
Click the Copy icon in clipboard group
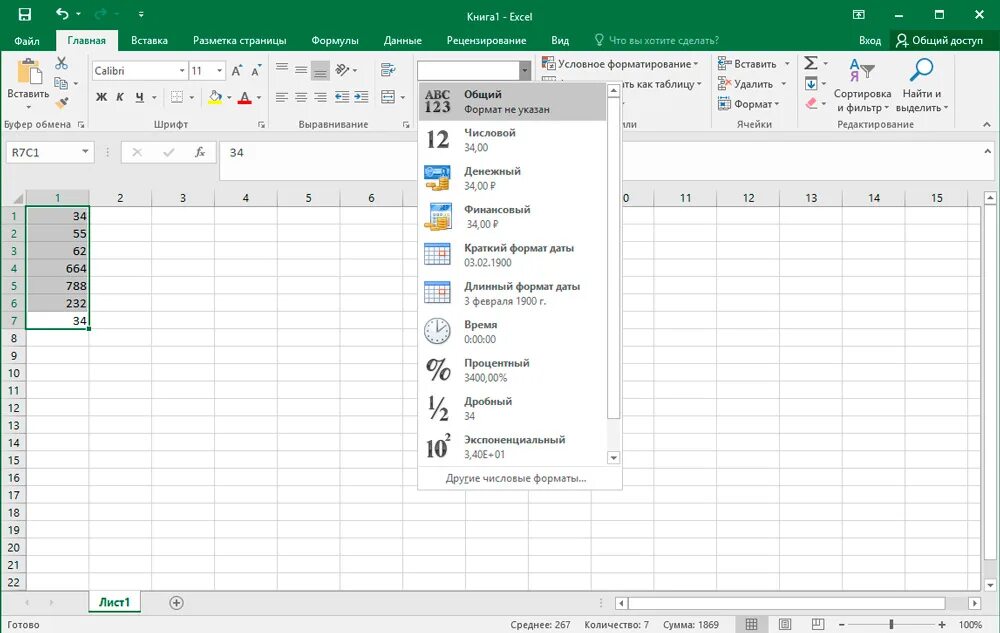pos(61,83)
